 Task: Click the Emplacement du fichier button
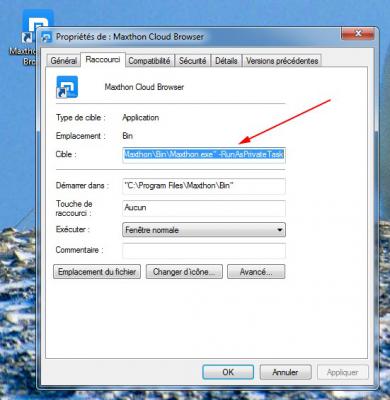tap(97, 272)
